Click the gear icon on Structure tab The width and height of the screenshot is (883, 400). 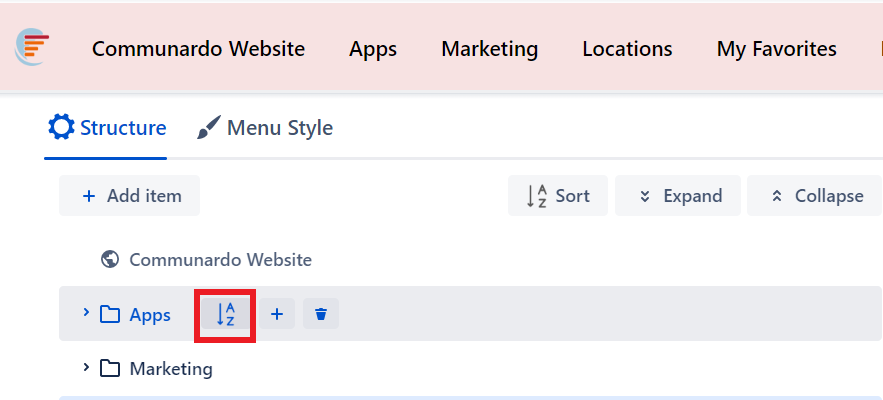pos(61,128)
